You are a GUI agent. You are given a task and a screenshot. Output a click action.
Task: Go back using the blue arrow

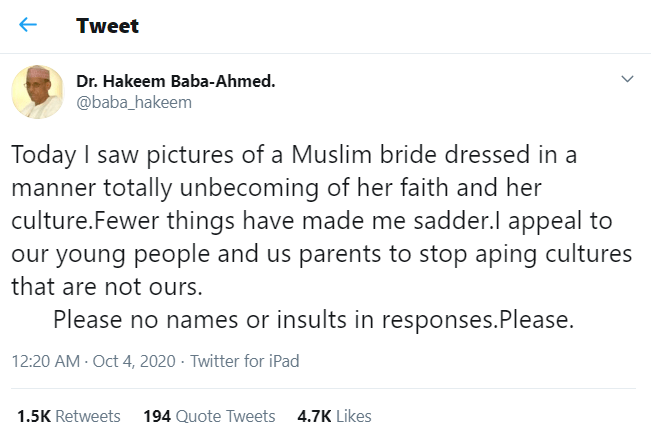(28, 25)
